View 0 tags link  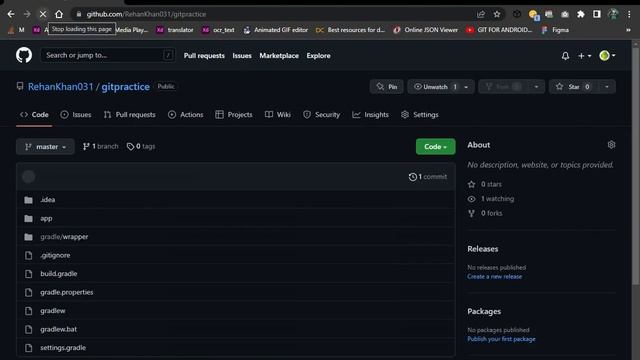[x=141, y=146]
